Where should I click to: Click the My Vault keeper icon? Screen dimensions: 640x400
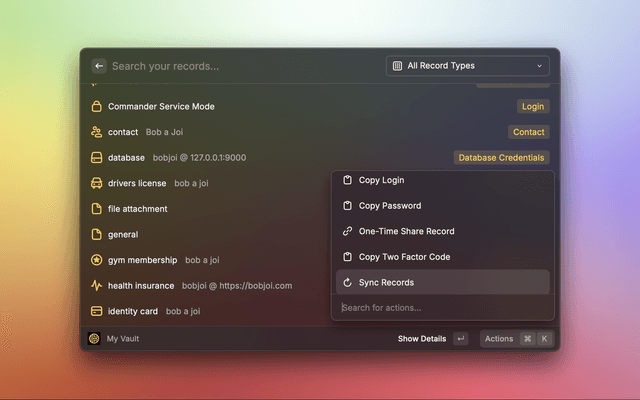[94, 339]
